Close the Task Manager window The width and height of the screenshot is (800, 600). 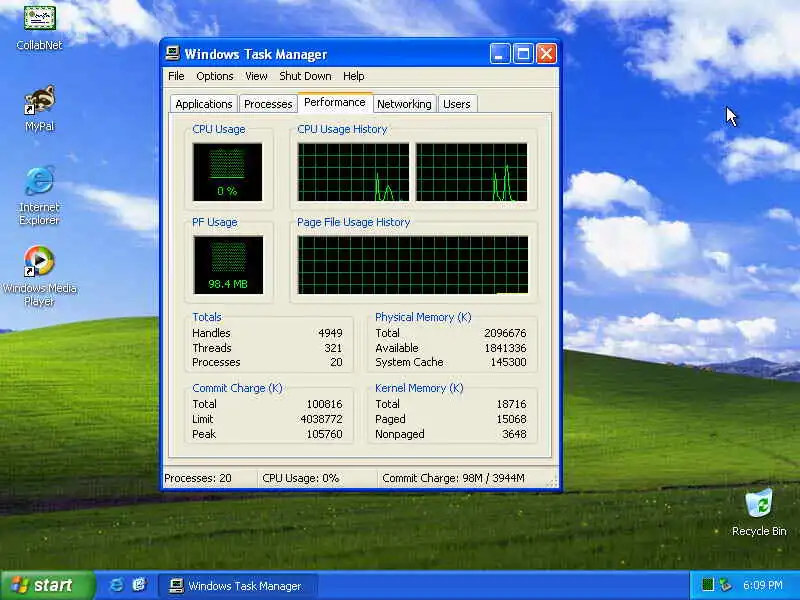coord(546,54)
